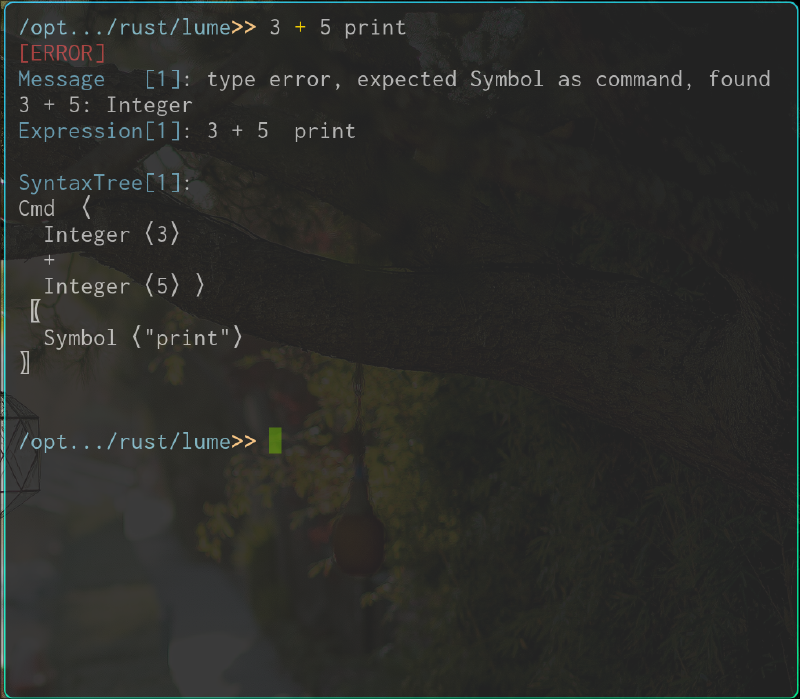The width and height of the screenshot is (800, 699).
Task: Click the orange >> on top prompt
Action: click(x=244, y=28)
